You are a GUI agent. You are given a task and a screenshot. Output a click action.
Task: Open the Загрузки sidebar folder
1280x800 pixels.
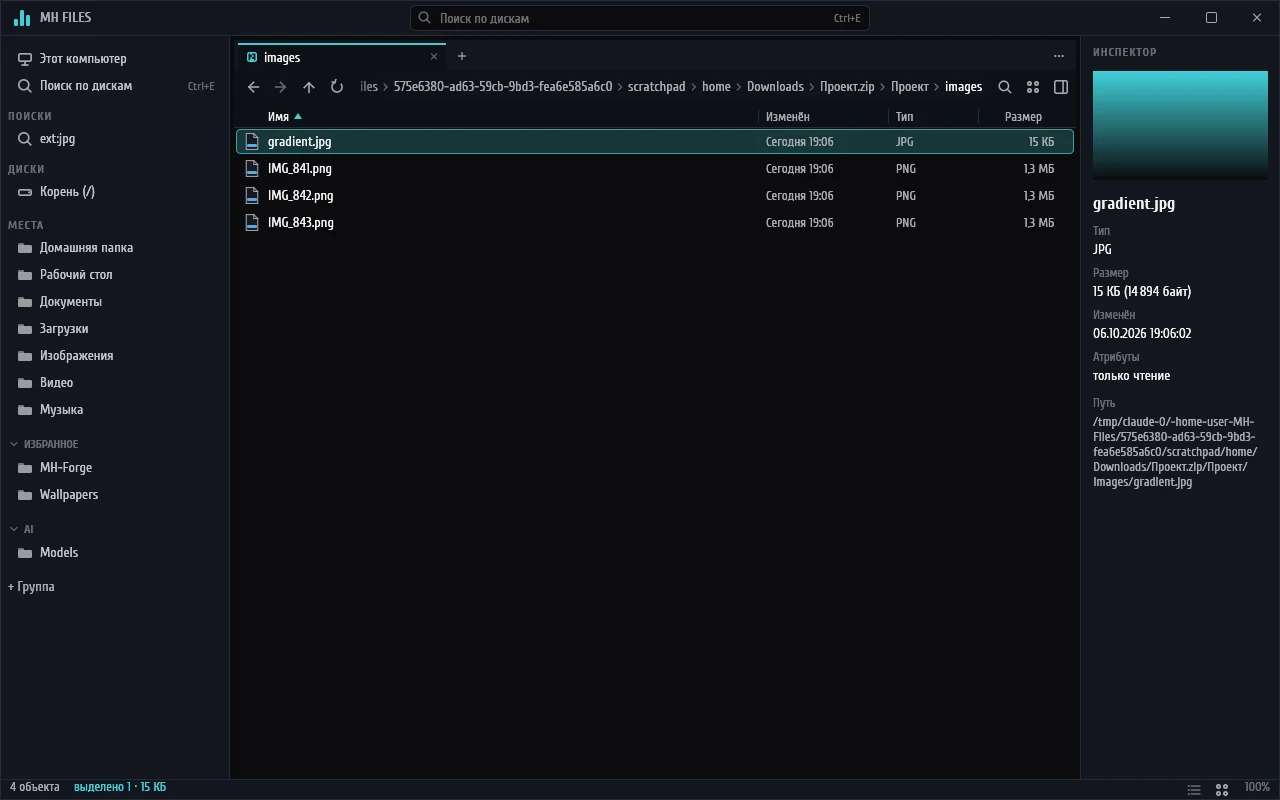pyautogui.click(x=64, y=329)
